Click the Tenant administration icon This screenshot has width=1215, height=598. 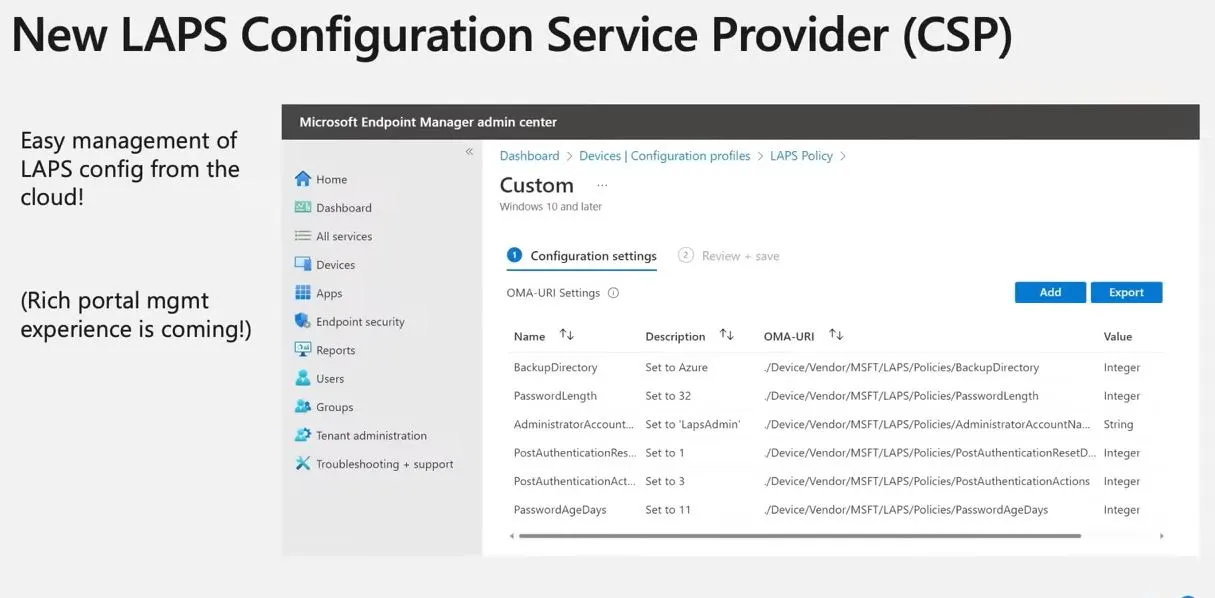pyautogui.click(x=303, y=435)
